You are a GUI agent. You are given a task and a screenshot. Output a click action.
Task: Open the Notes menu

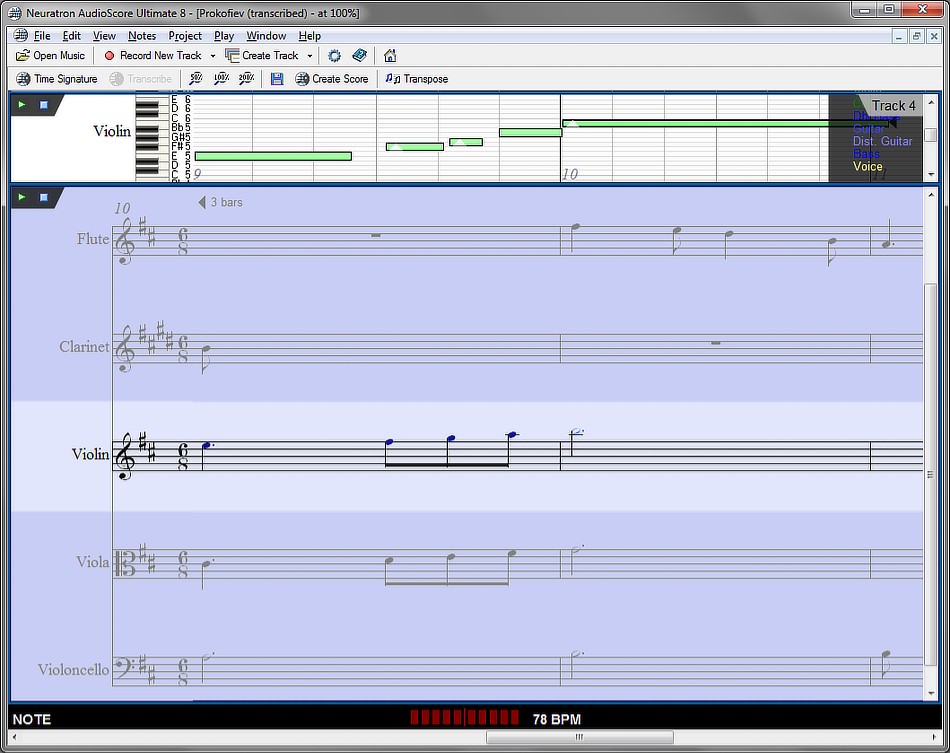click(x=142, y=35)
